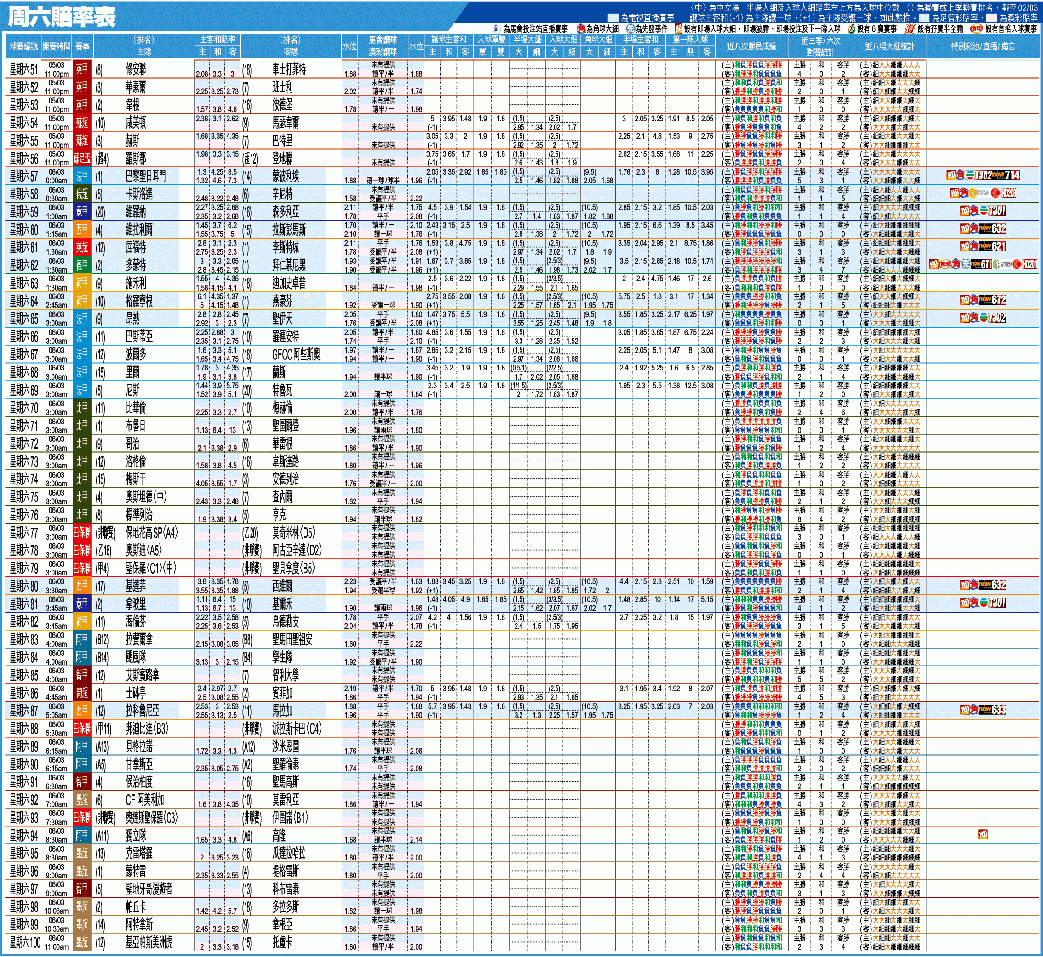
Task: Click the tan league badge in row 星期六 92
Action: coord(82,800)
